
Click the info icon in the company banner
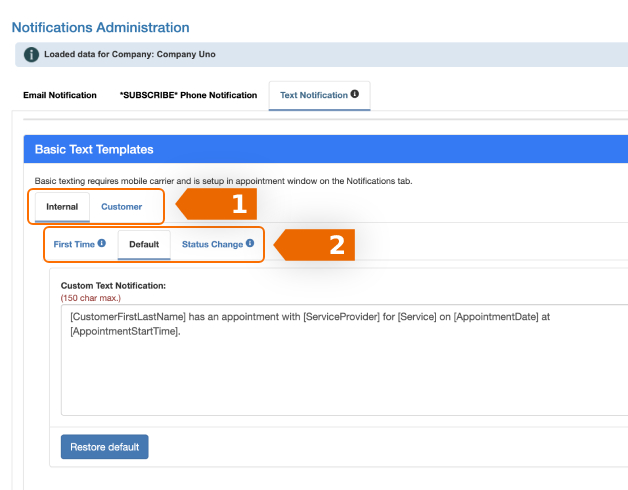32,54
